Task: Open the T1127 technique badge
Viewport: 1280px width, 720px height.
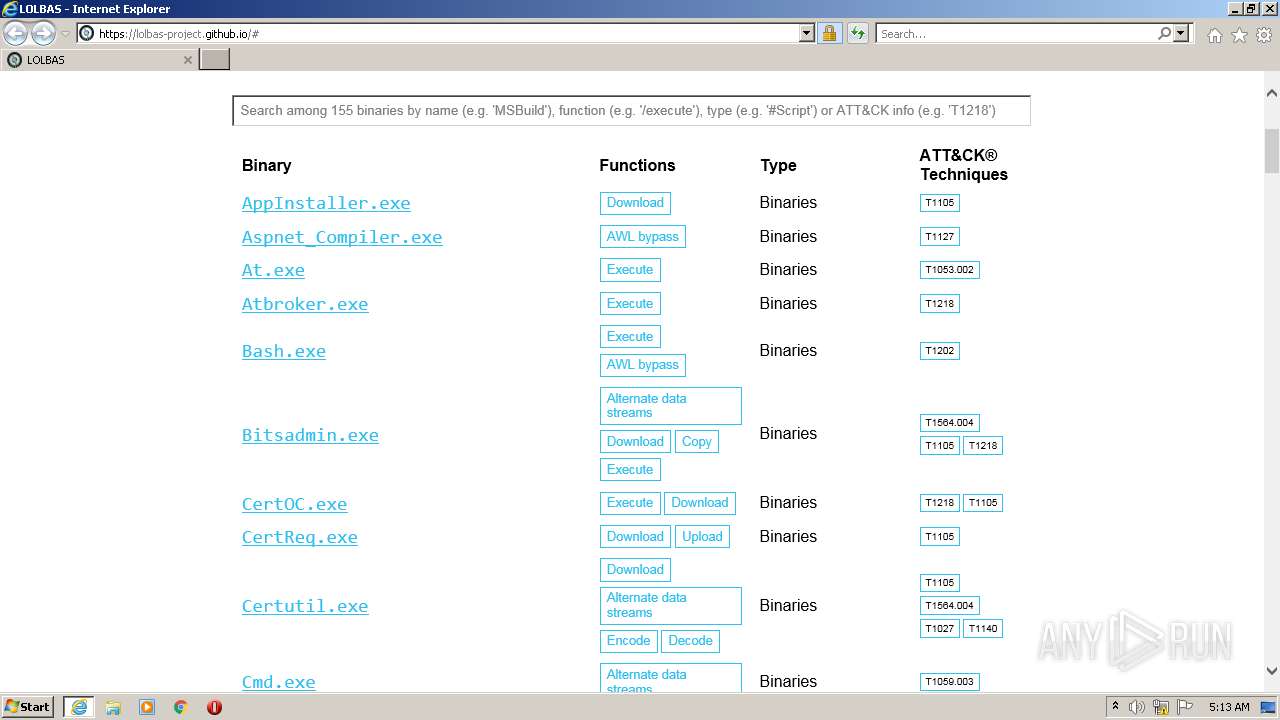Action: (x=940, y=237)
